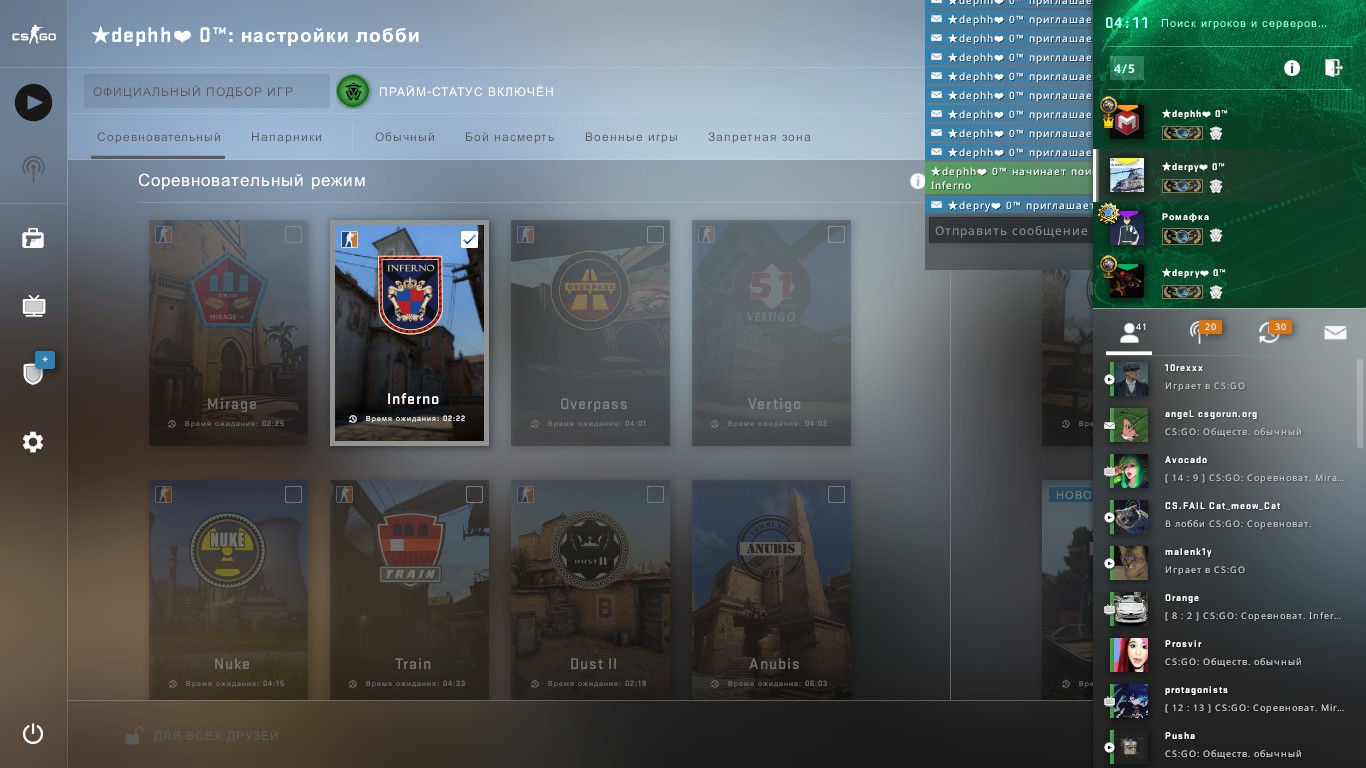Check the Mirage map checkbox
Viewport: 1366px width, 768px height.
pos(293,234)
